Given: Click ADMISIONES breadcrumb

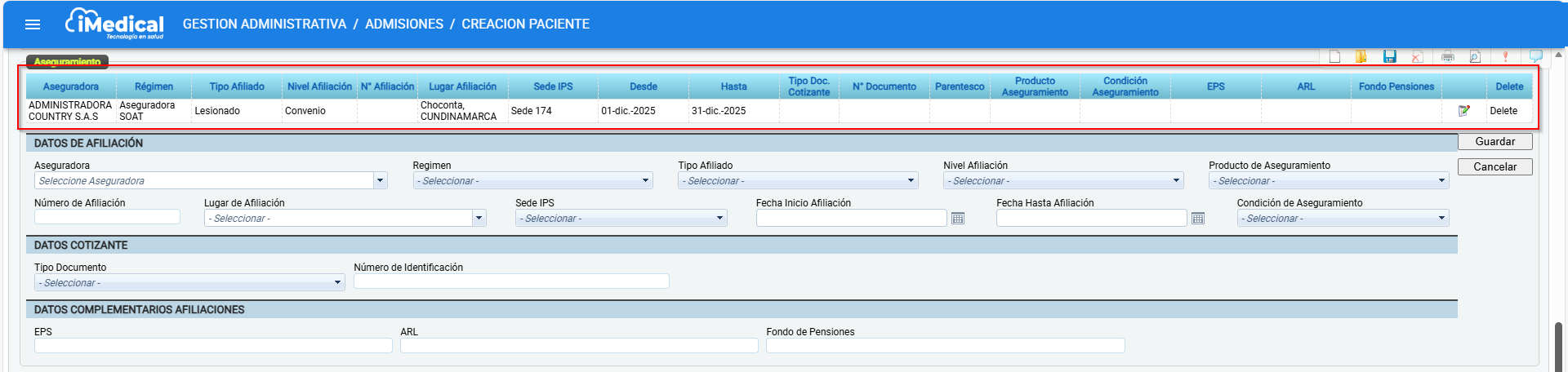Looking at the screenshot, I should click(404, 24).
